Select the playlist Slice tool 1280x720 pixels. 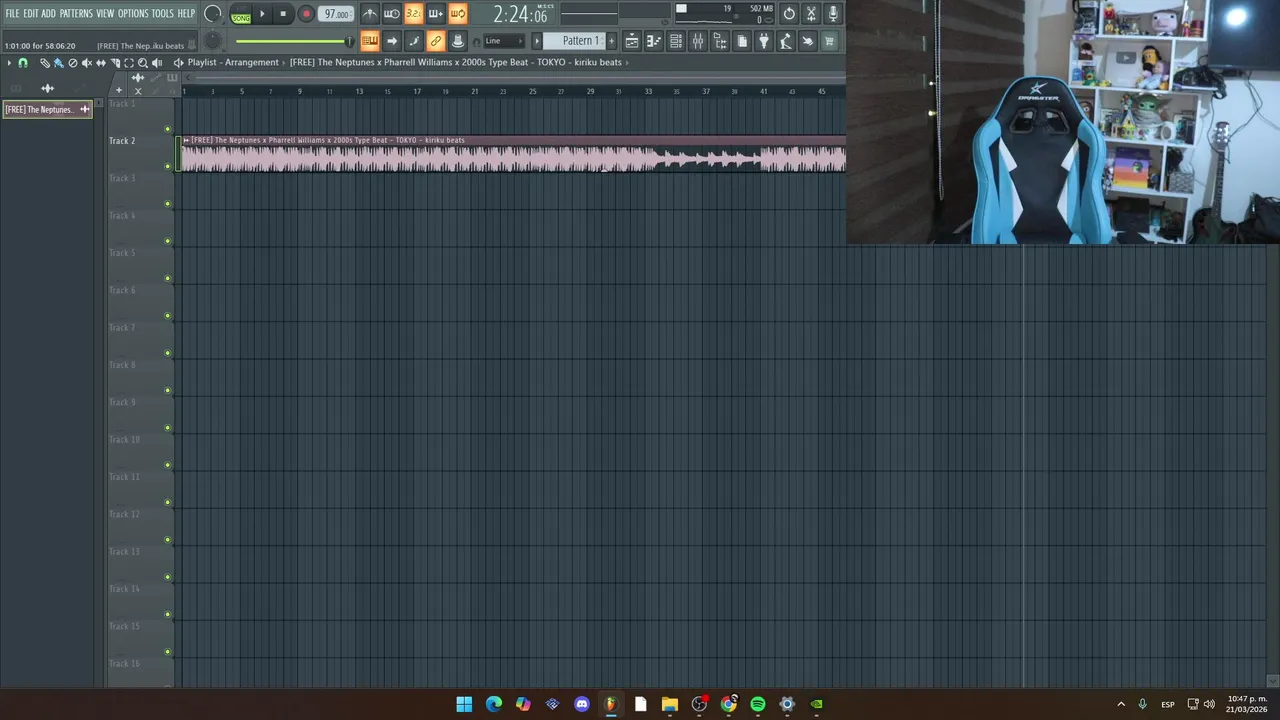click(115, 63)
